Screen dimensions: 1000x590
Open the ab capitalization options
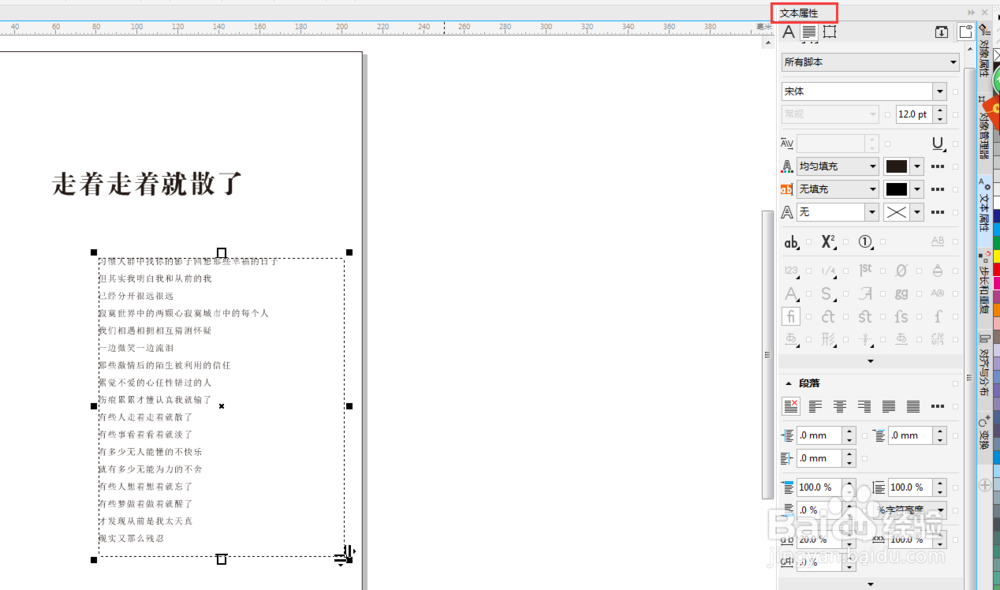point(791,242)
